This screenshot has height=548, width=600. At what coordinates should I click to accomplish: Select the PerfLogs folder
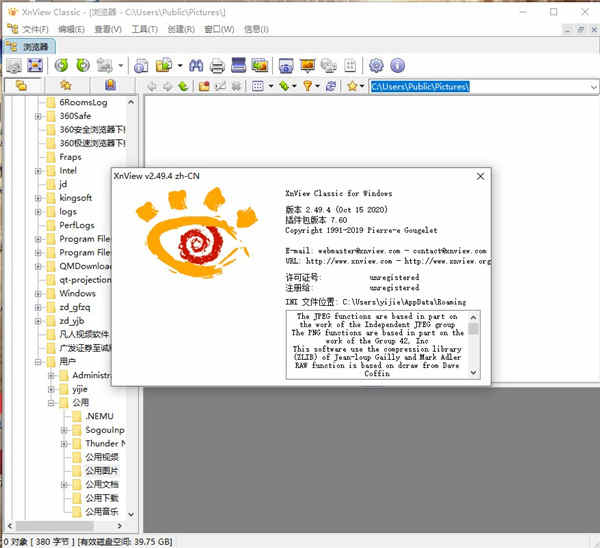click(x=77, y=225)
